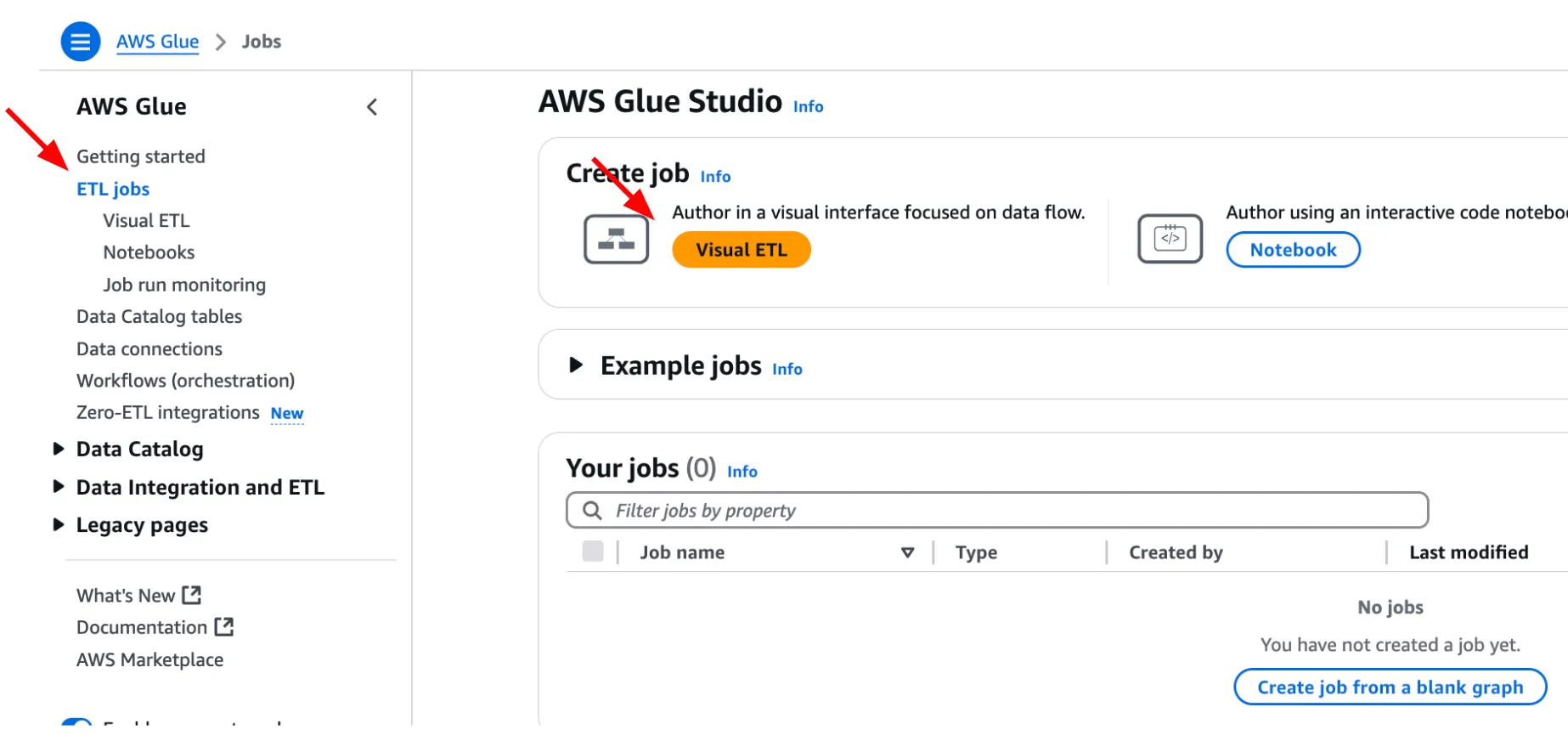Open Job run monitoring in sidebar
The height and width of the screenshot is (741, 1568).
click(x=184, y=285)
